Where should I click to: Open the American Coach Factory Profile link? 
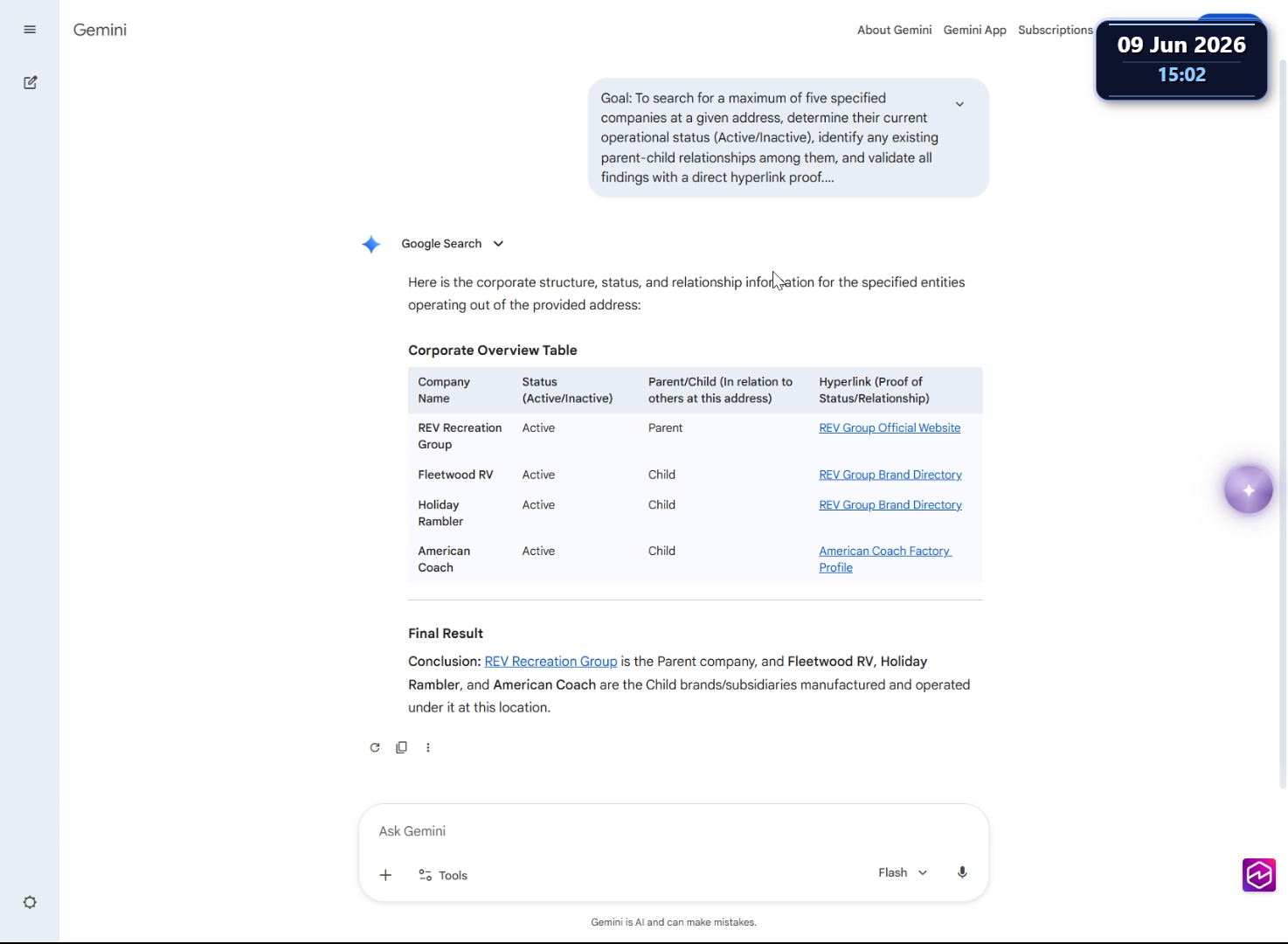point(885,559)
